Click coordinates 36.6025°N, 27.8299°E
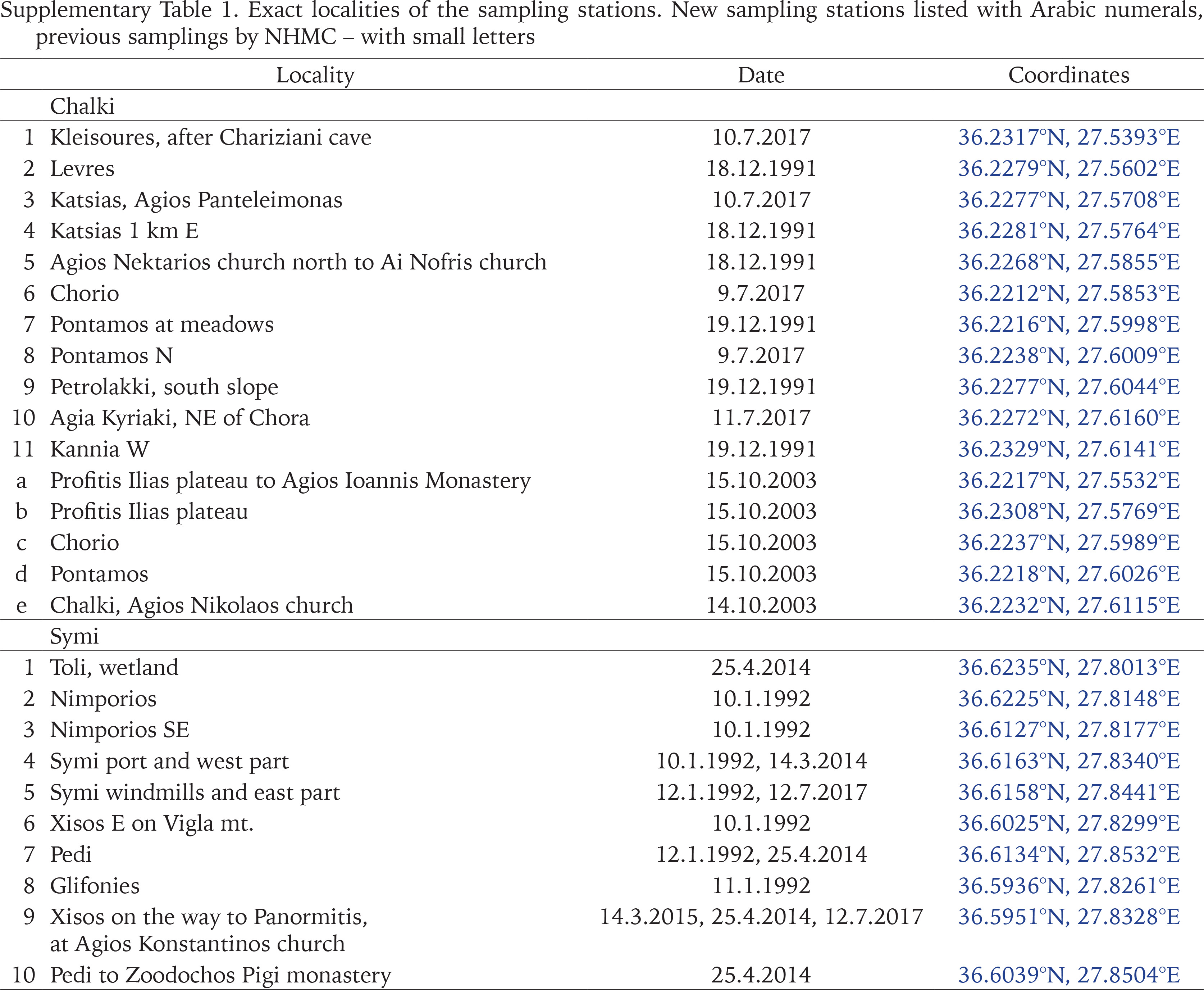The height and width of the screenshot is (990, 1204). (1069, 823)
